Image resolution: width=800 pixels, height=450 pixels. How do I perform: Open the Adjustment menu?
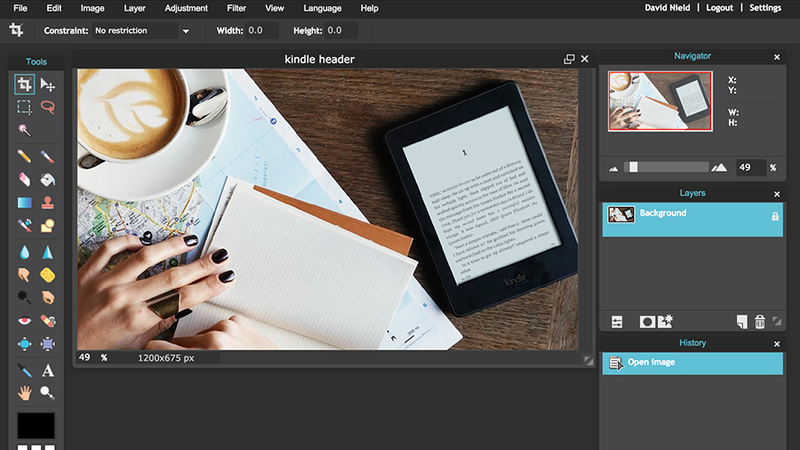click(186, 8)
